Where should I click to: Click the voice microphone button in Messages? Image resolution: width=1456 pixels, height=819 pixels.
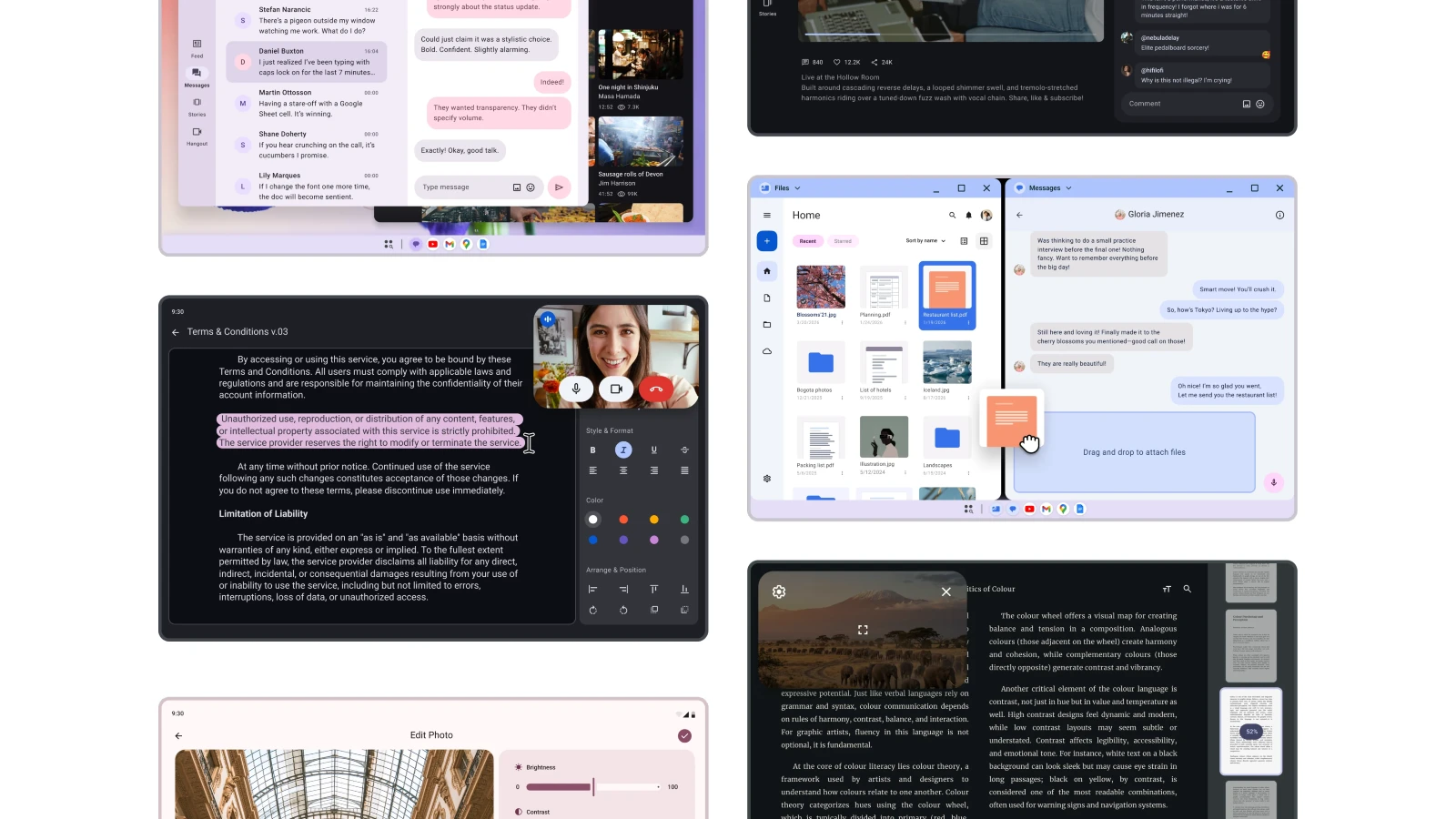[x=1273, y=482]
